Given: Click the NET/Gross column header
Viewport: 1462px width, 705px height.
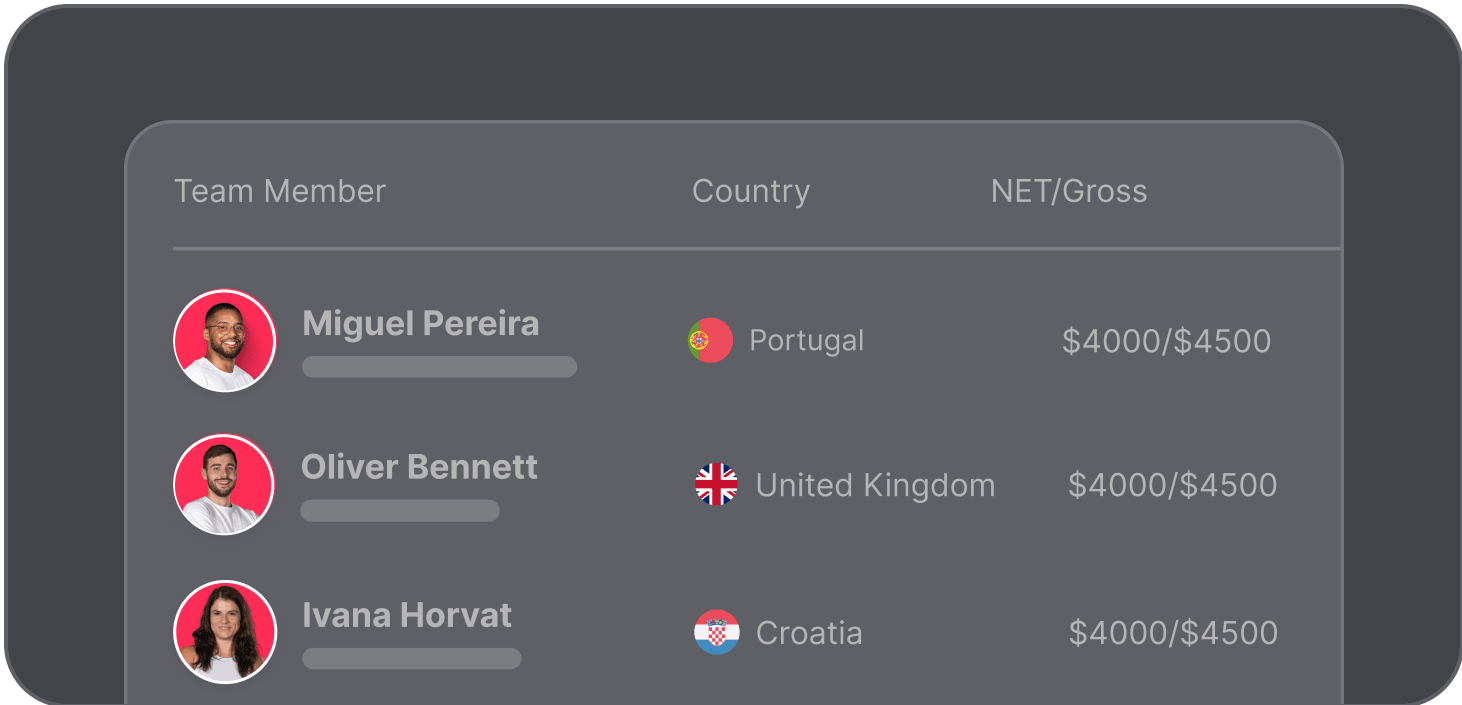Looking at the screenshot, I should point(1068,191).
